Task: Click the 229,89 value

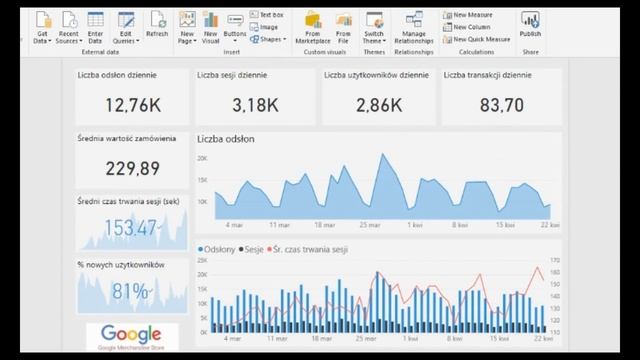Action: 133,168
